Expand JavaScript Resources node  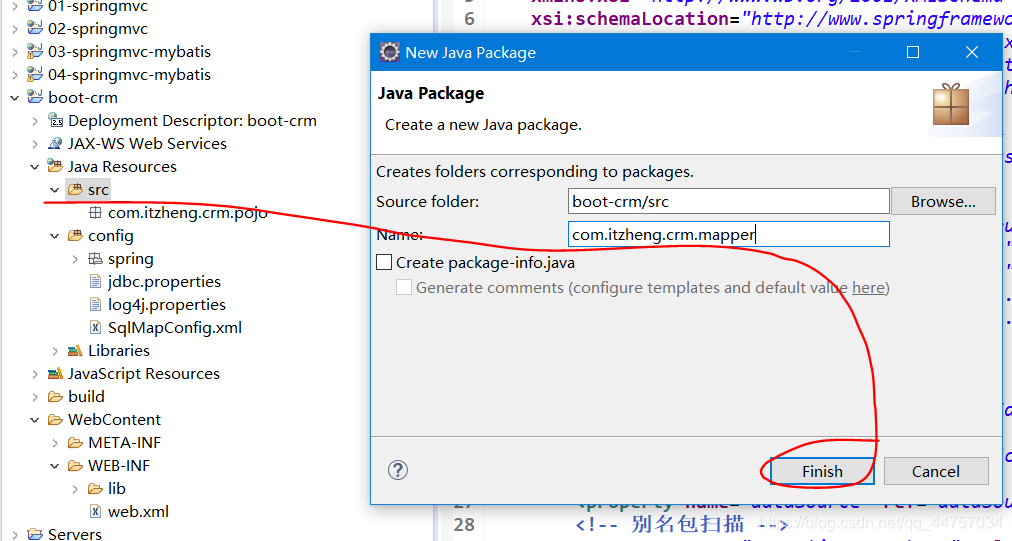click(35, 374)
